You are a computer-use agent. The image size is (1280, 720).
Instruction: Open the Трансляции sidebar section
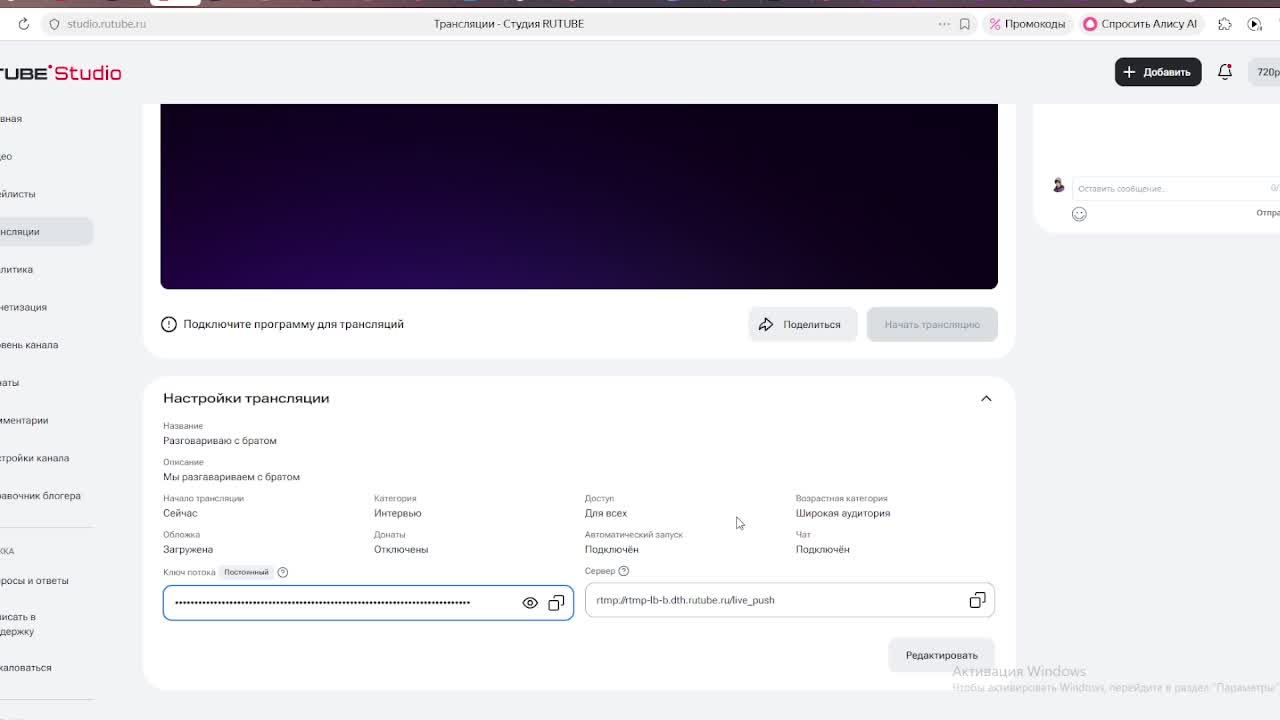coord(45,232)
